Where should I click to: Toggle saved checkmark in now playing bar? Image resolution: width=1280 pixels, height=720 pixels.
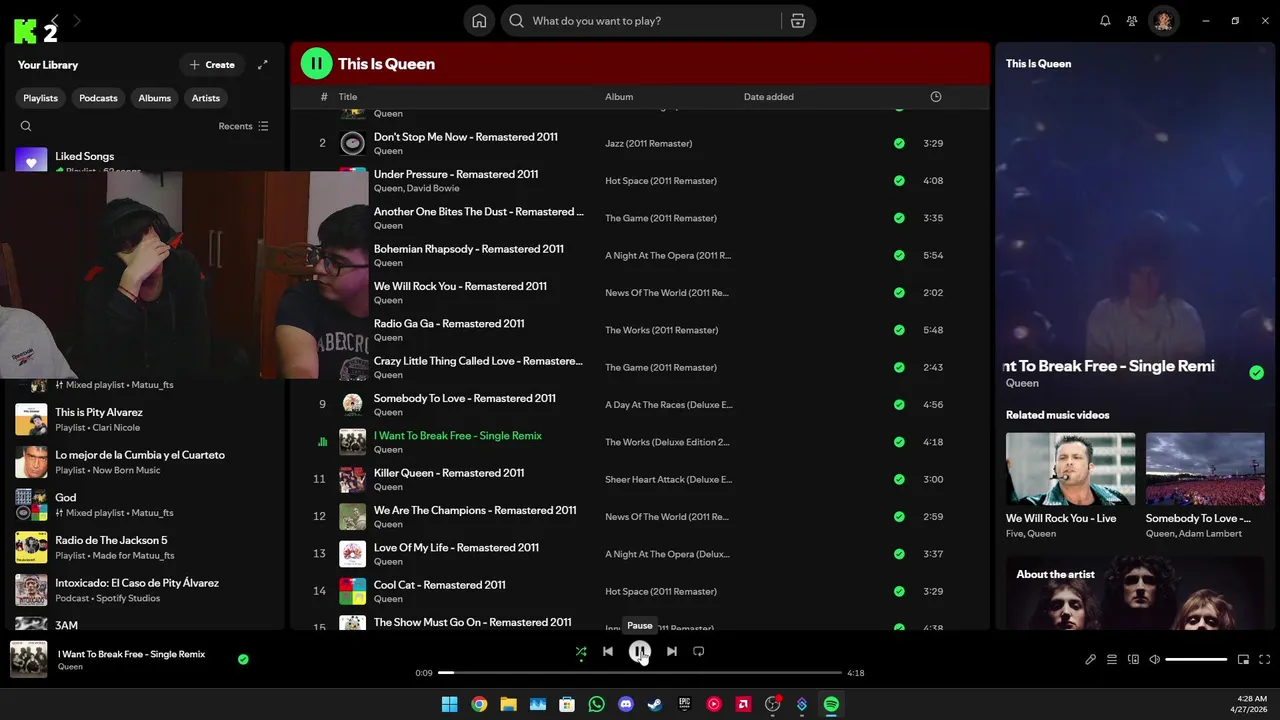point(243,659)
